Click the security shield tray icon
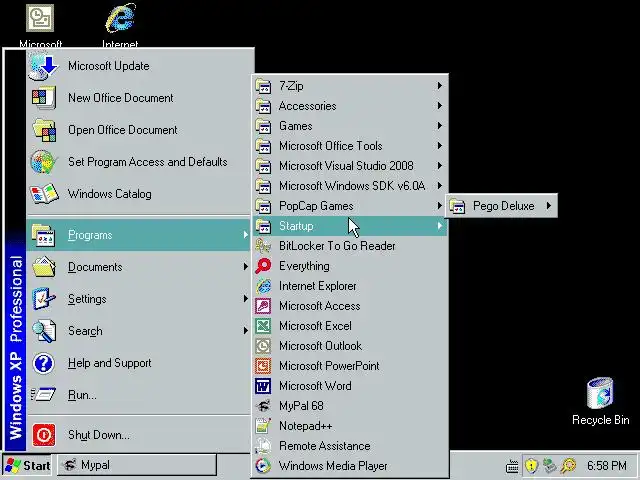This screenshot has width=640, height=480. tap(531, 465)
